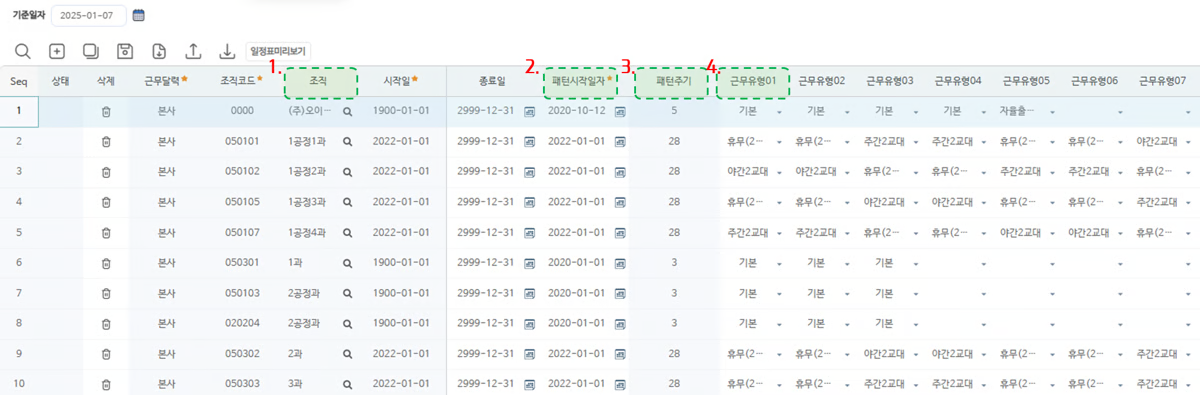Click the magnifier search icon in the toolbar
This screenshot has width=1200, height=395.
[x=22, y=51]
